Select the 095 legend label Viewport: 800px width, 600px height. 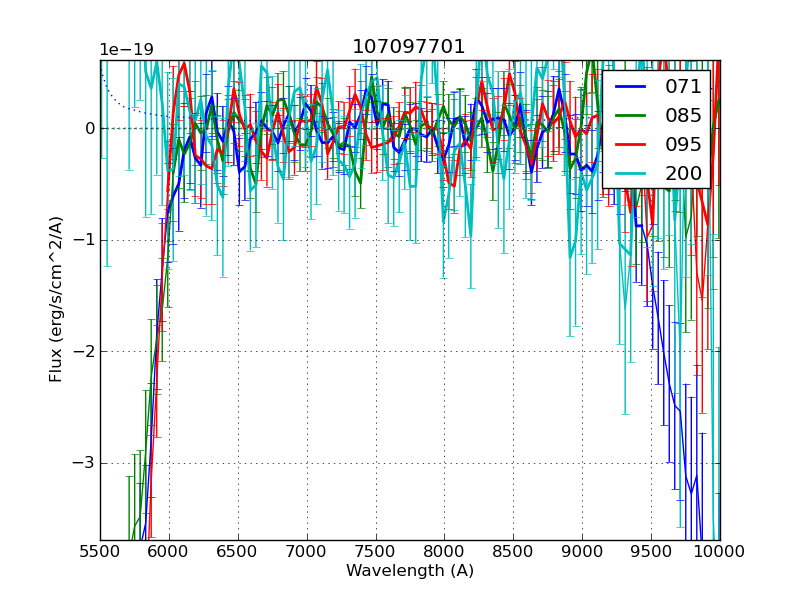click(683, 145)
